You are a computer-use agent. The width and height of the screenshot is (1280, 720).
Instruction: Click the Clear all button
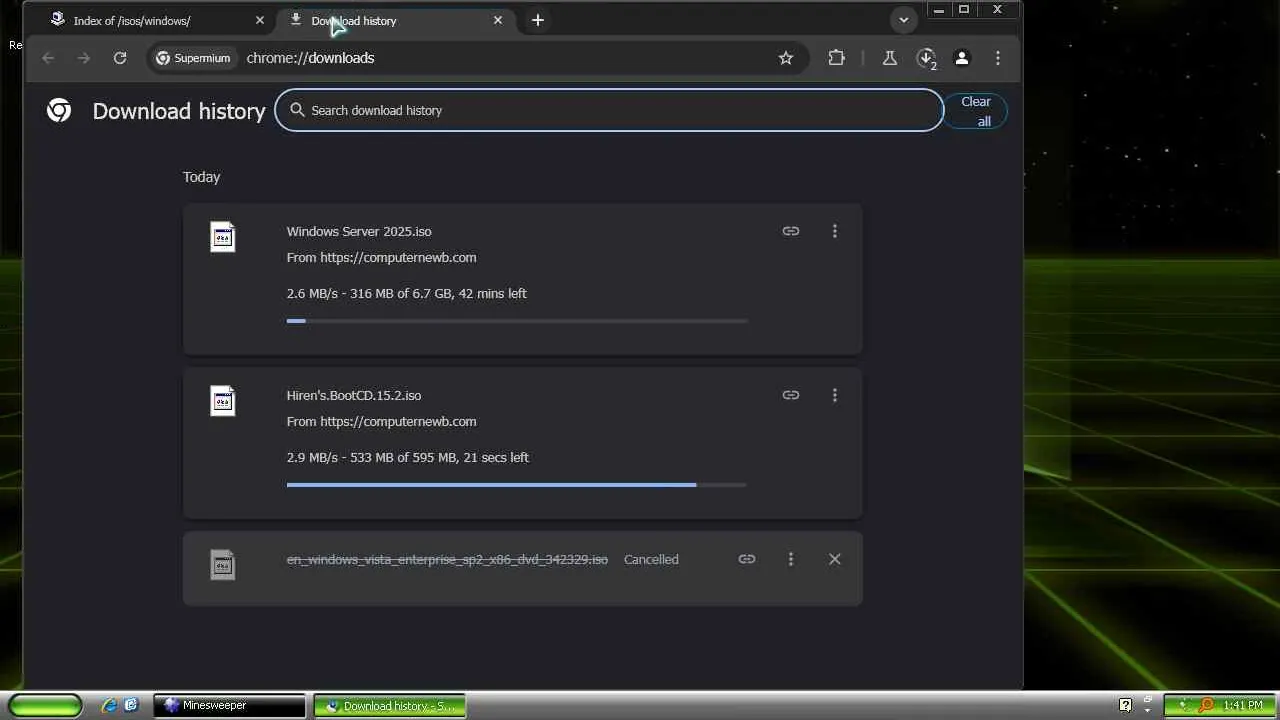pos(976,111)
